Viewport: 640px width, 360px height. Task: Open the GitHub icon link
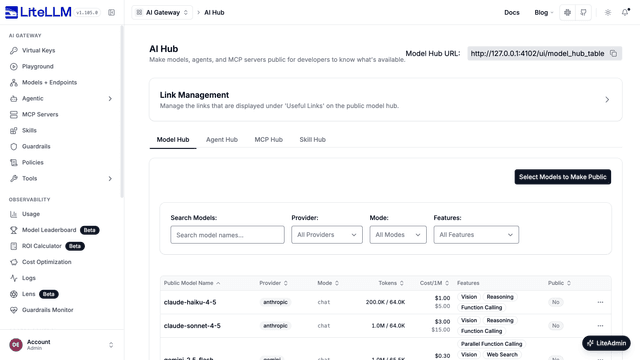coord(583,13)
